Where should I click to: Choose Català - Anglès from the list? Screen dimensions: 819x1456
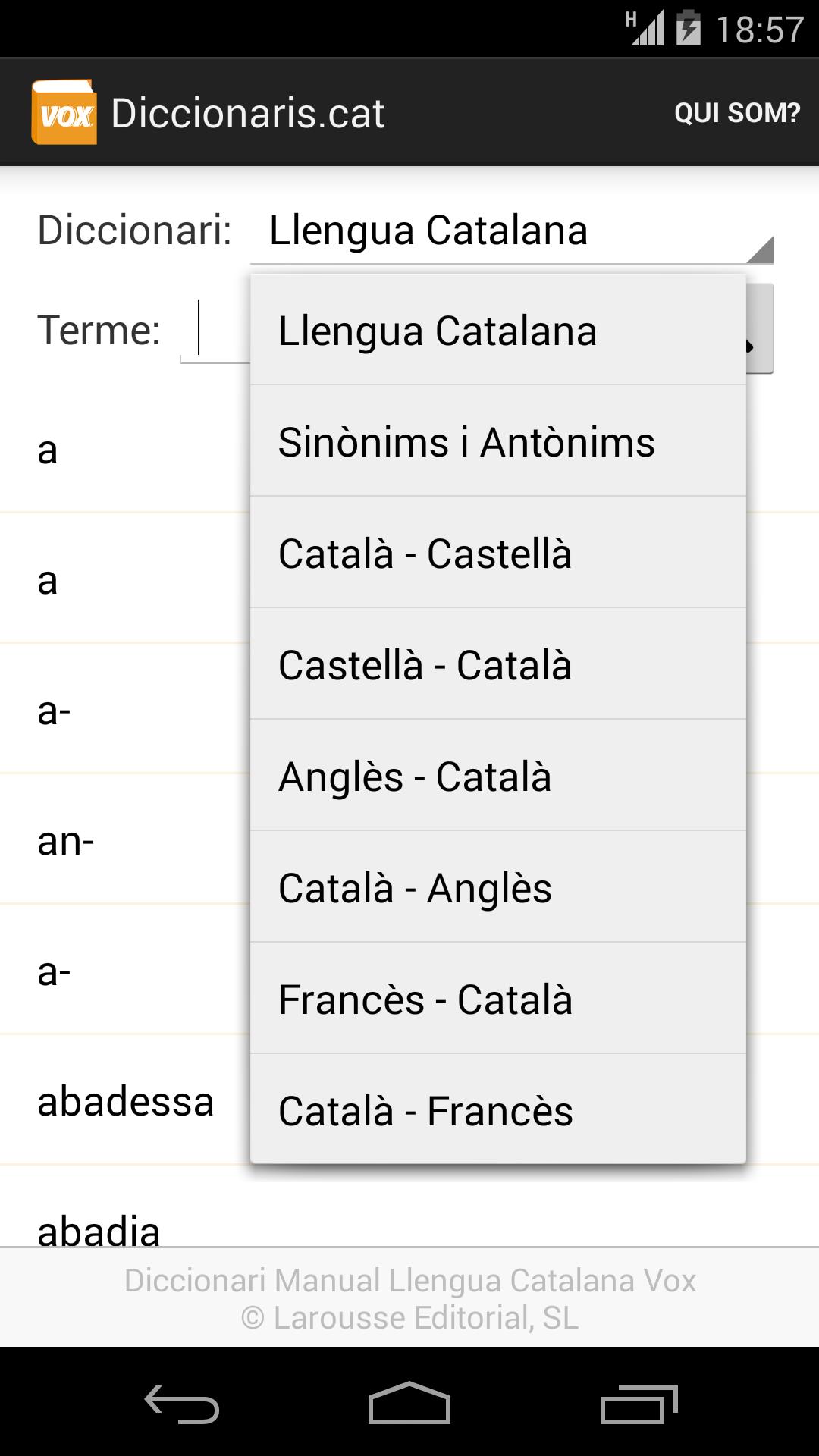click(497, 888)
